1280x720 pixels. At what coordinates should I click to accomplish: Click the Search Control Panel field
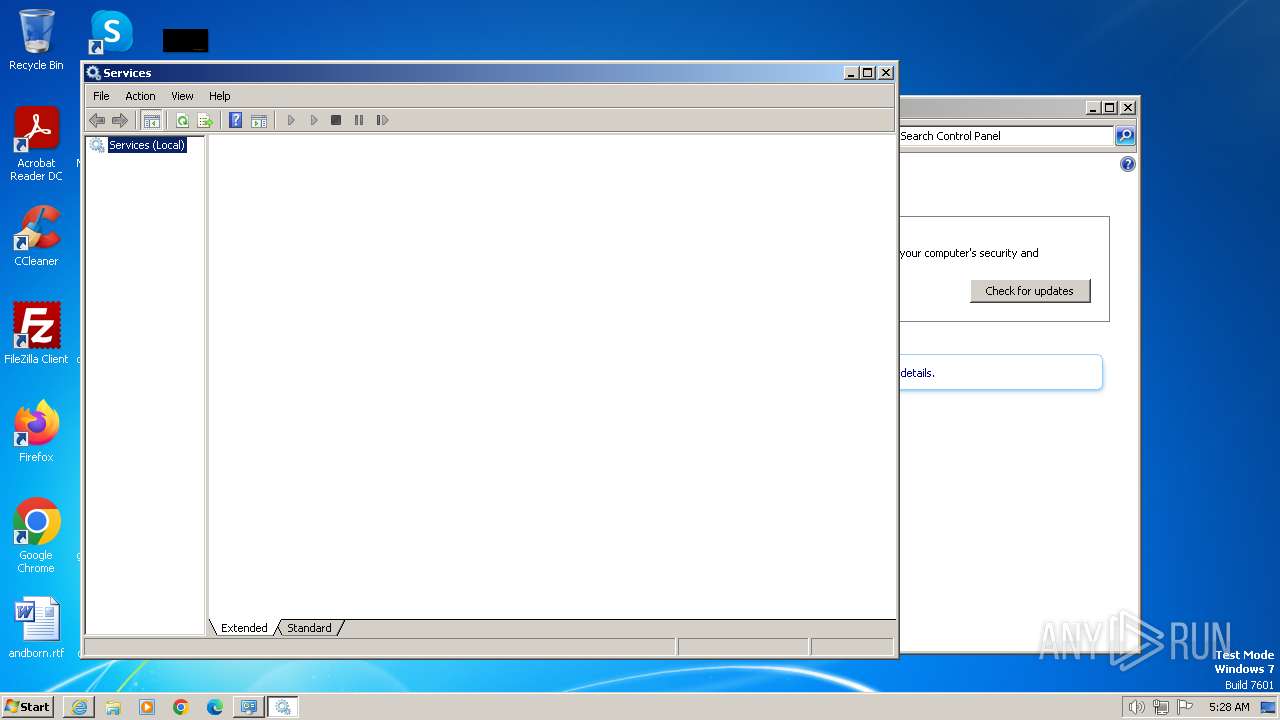point(1005,136)
